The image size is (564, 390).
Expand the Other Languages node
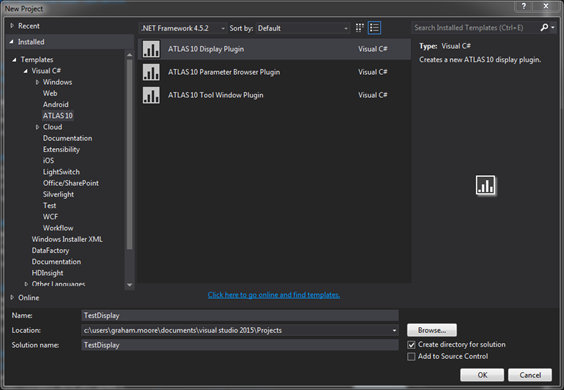click(26, 284)
